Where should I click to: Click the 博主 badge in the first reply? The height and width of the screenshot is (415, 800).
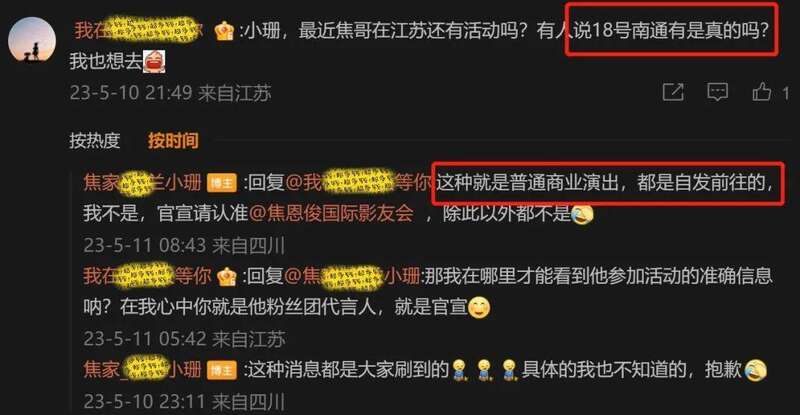[x=221, y=183]
